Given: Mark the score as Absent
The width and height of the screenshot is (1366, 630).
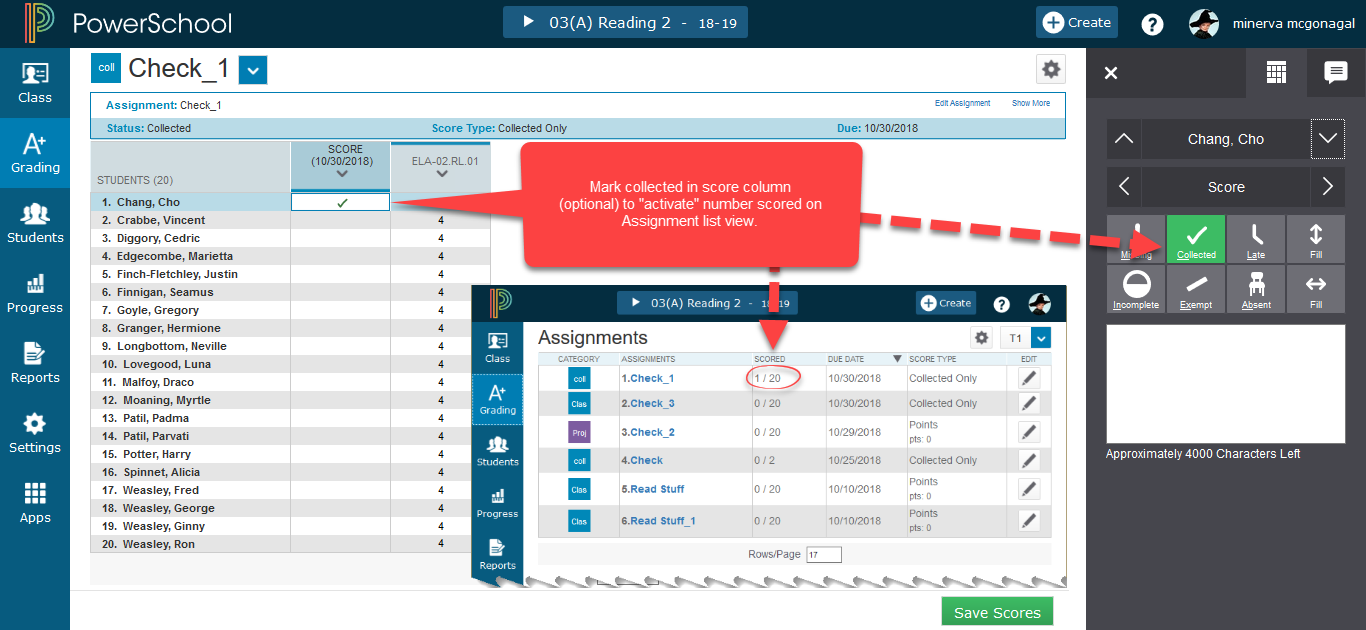Looking at the screenshot, I should [x=1256, y=289].
